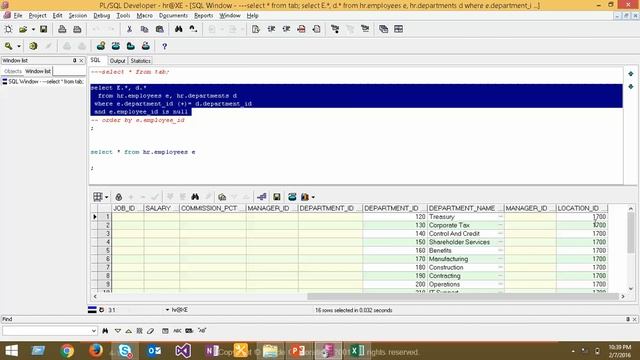Create a new file with New icon
The height and width of the screenshot is (360, 640).
pyautogui.click(x=8, y=29)
